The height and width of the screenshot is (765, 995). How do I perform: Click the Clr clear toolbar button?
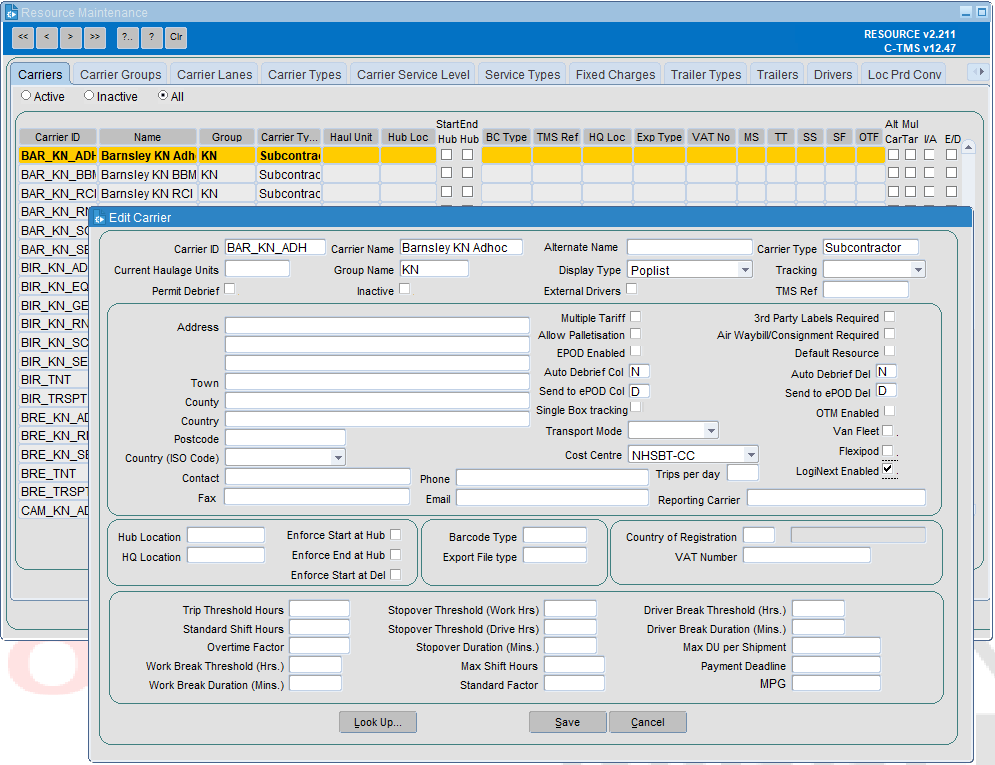pos(176,37)
